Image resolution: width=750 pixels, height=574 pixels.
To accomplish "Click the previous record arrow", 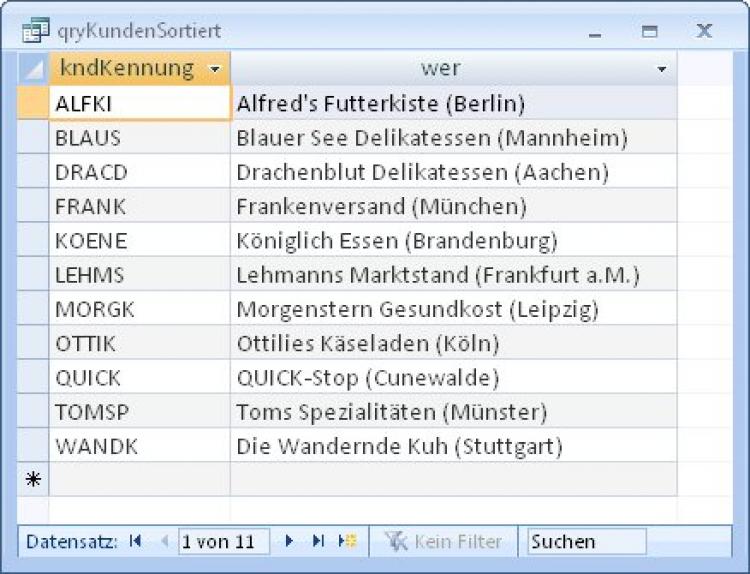I will (165, 541).
